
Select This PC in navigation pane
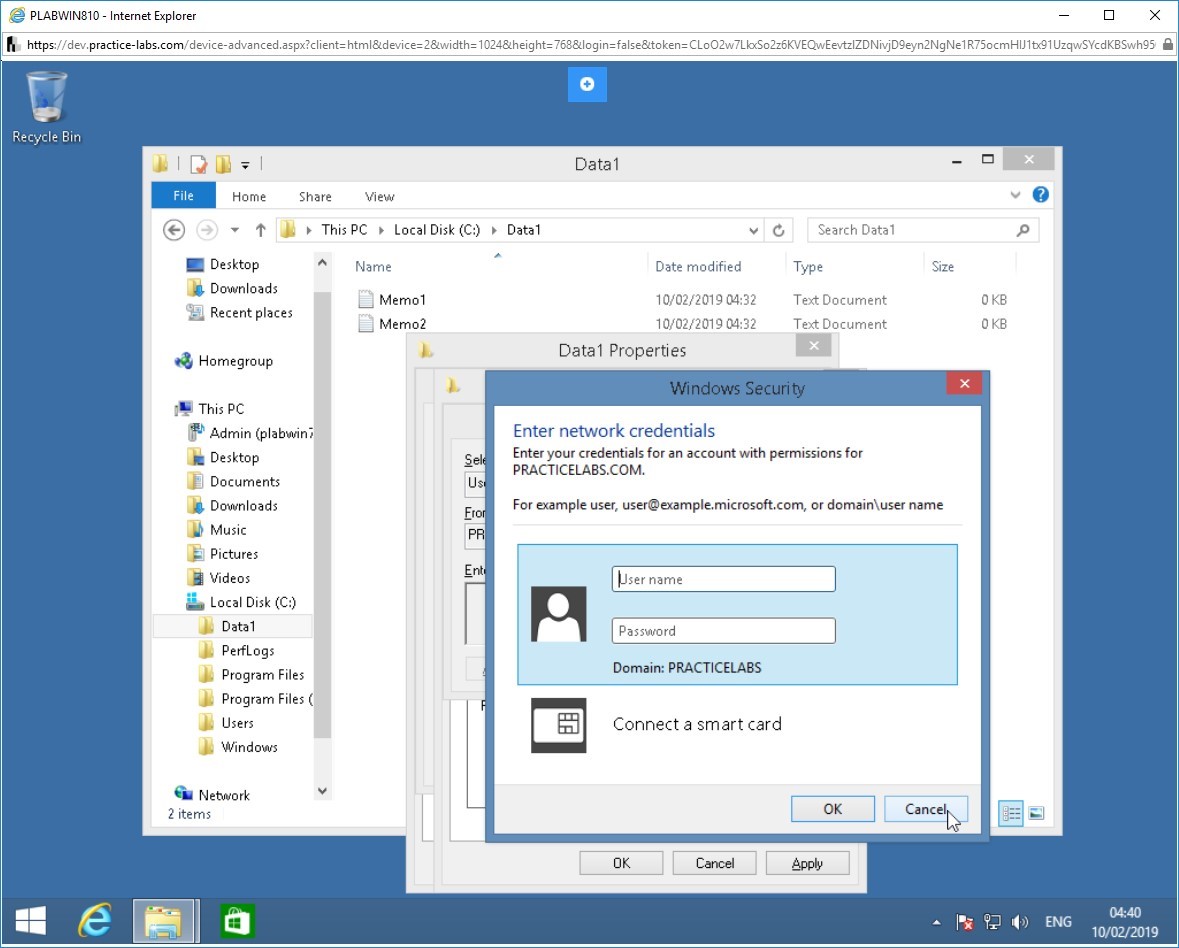(x=209, y=409)
